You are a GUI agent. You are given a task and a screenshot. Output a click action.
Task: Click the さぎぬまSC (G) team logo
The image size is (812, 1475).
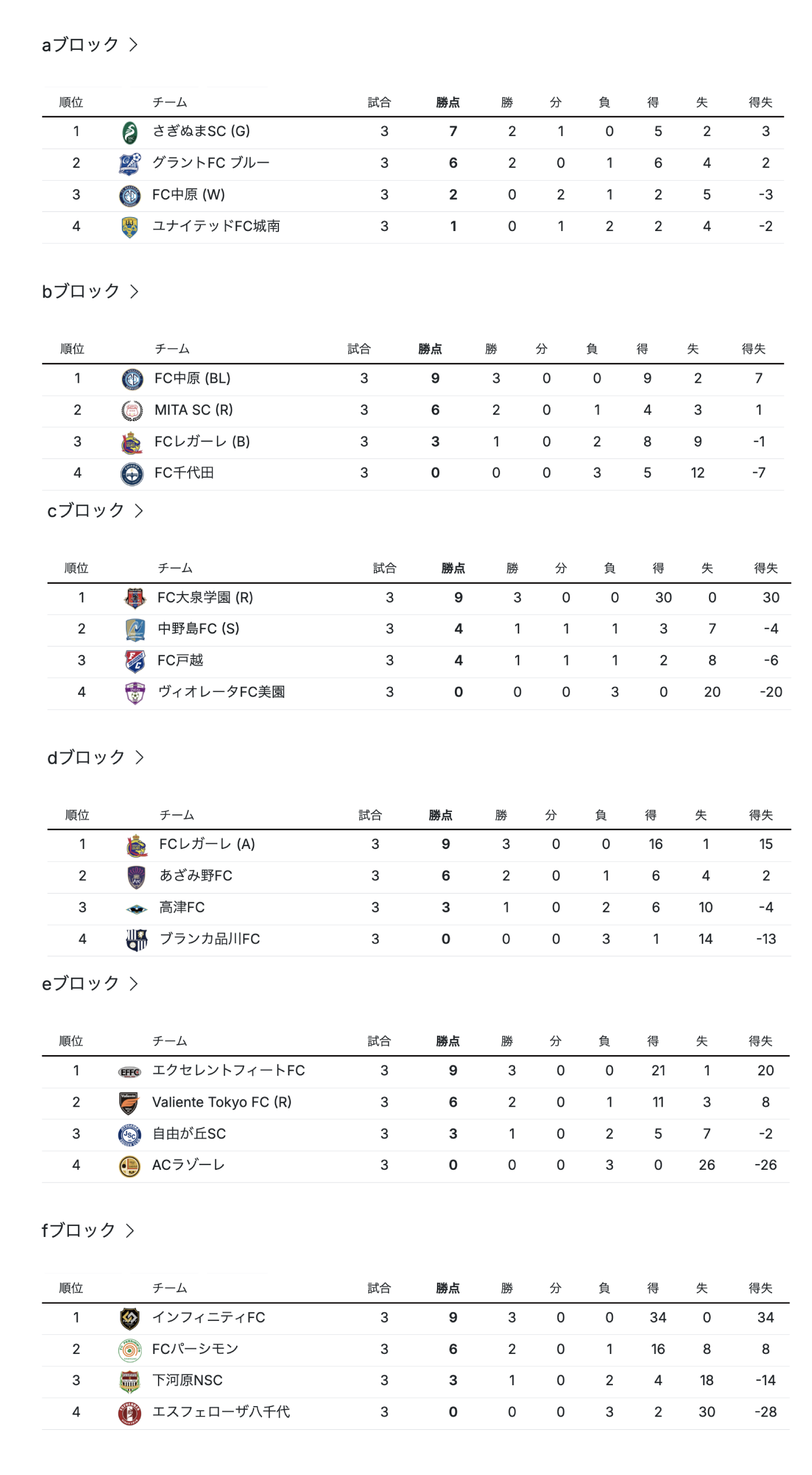pos(130,132)
